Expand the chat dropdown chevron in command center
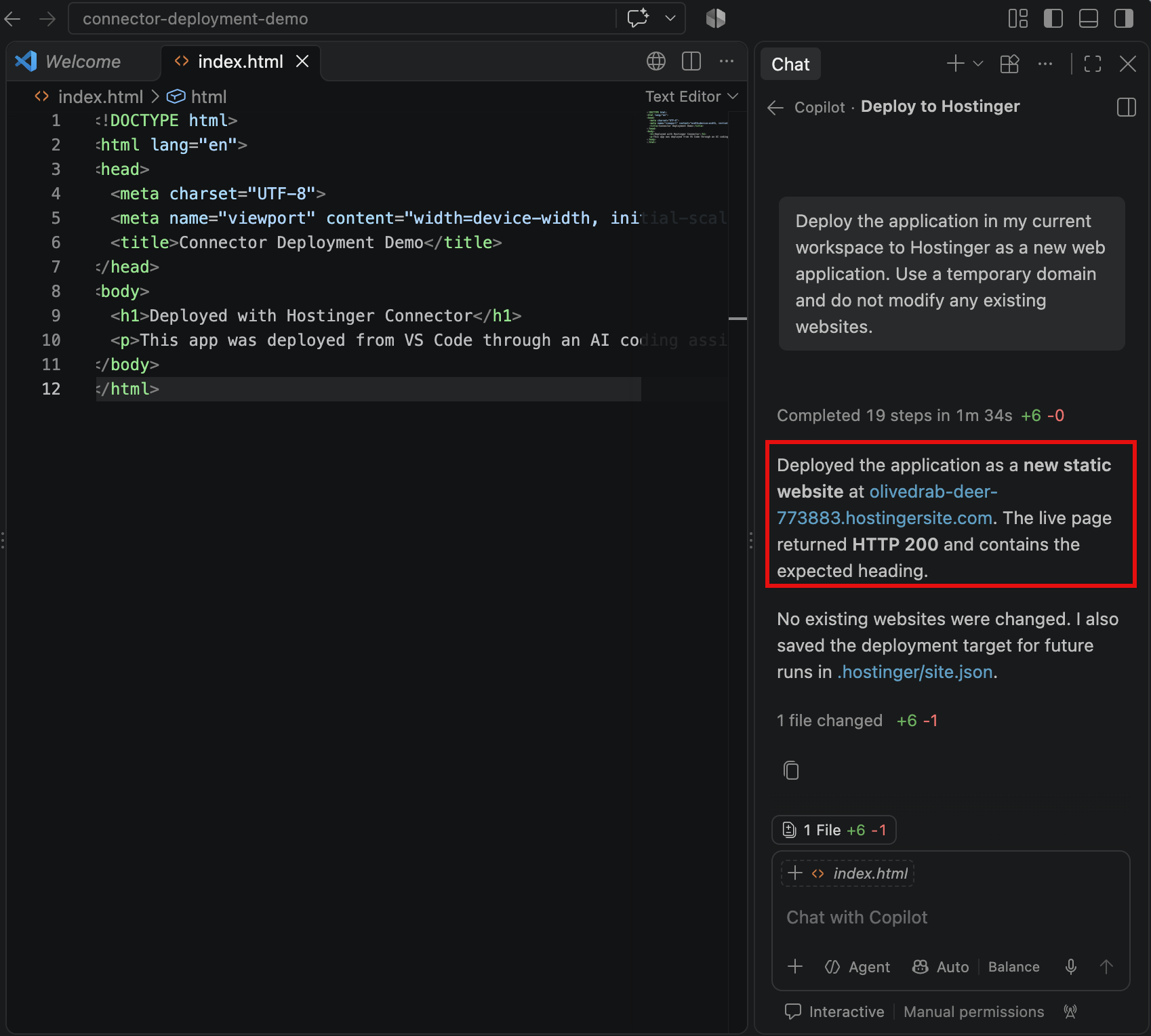 pyautogui.click(x=670, y=18)
